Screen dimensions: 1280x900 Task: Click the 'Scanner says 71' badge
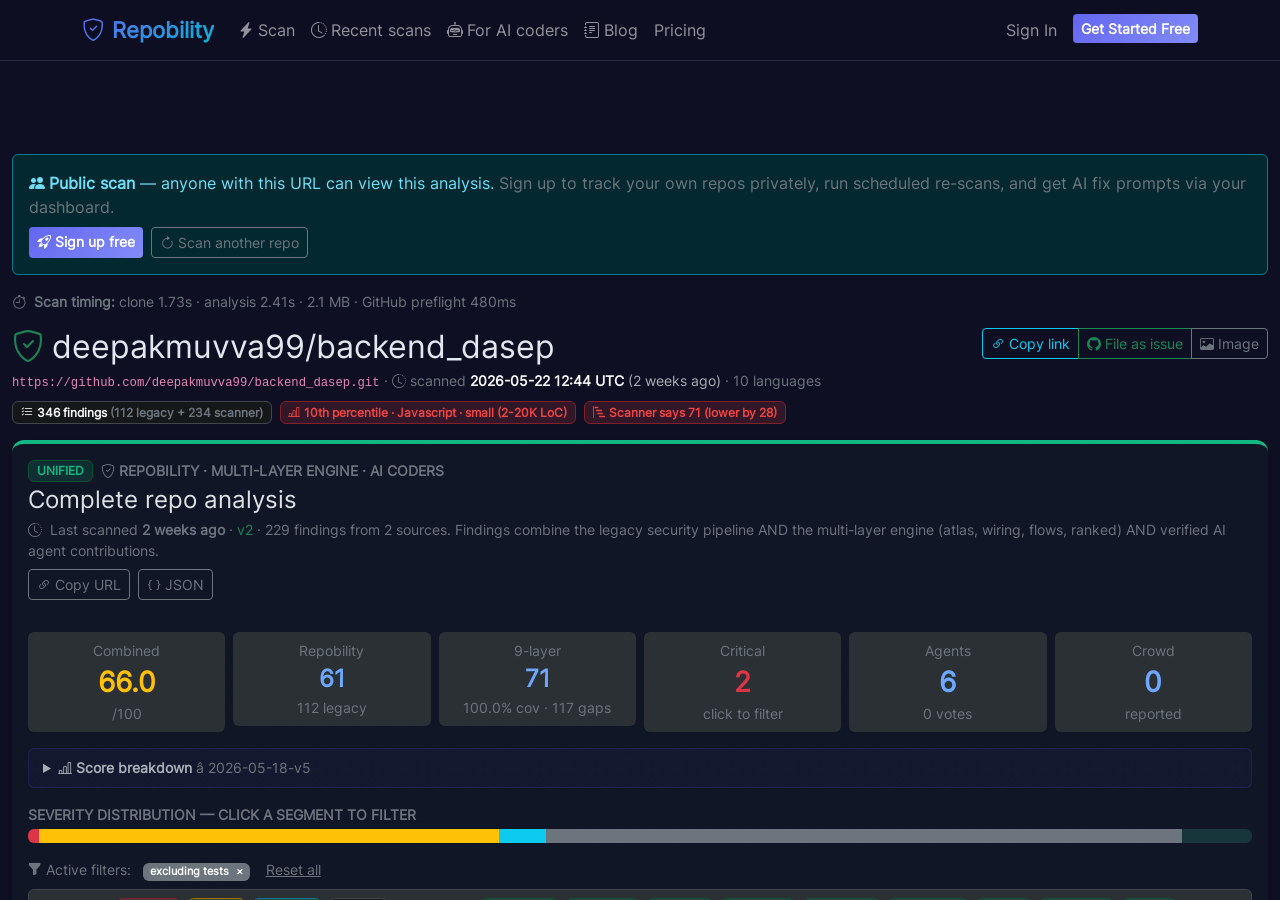click(x=685, y=412)
